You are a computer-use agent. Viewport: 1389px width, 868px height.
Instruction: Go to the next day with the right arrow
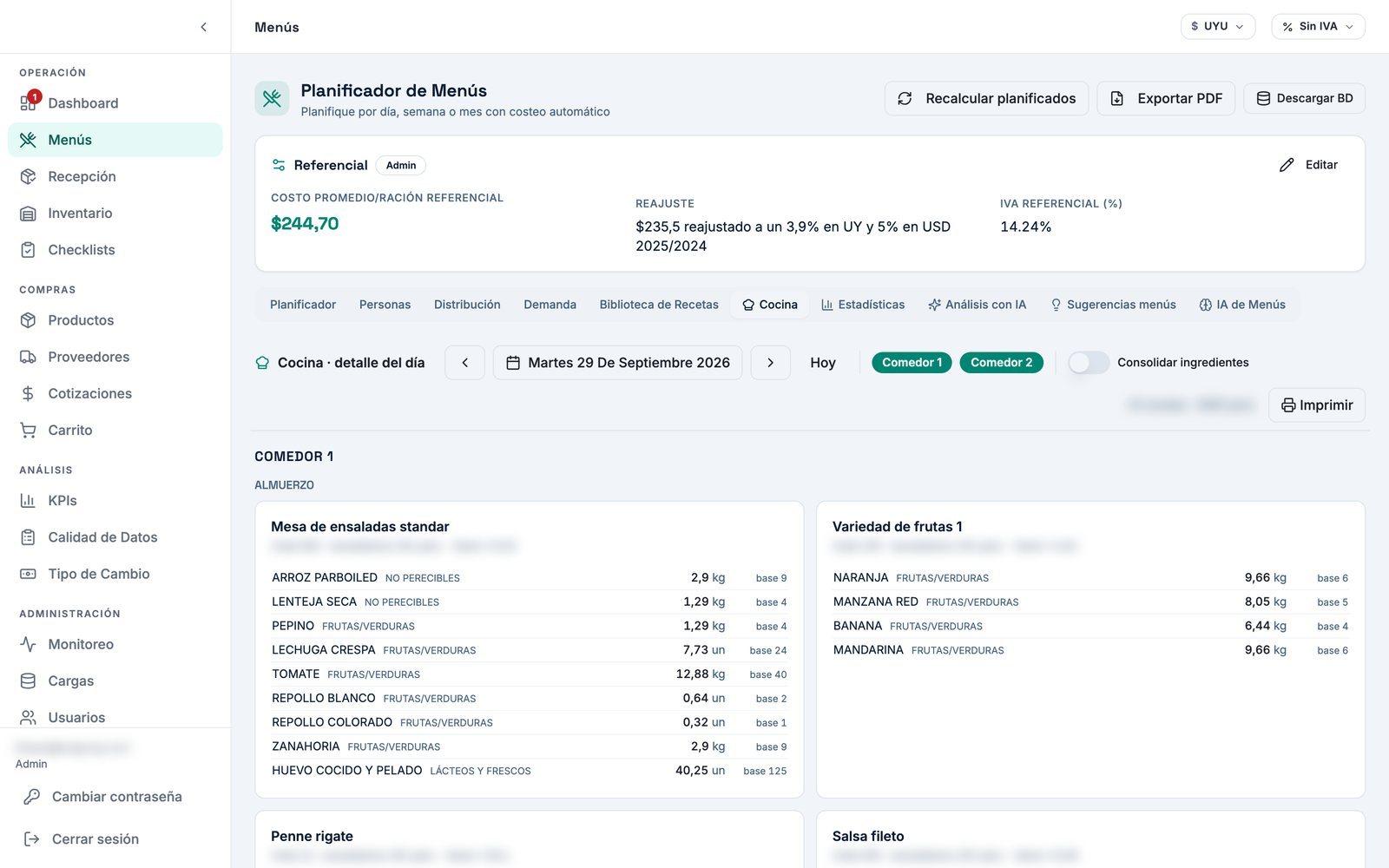point(770,363)
